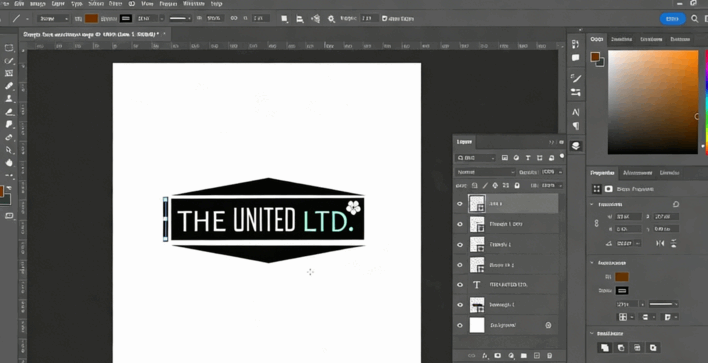708x363 pixels.
Task: Open the Layers panel stack icon in dock
Action: click(x=575, y=146)
